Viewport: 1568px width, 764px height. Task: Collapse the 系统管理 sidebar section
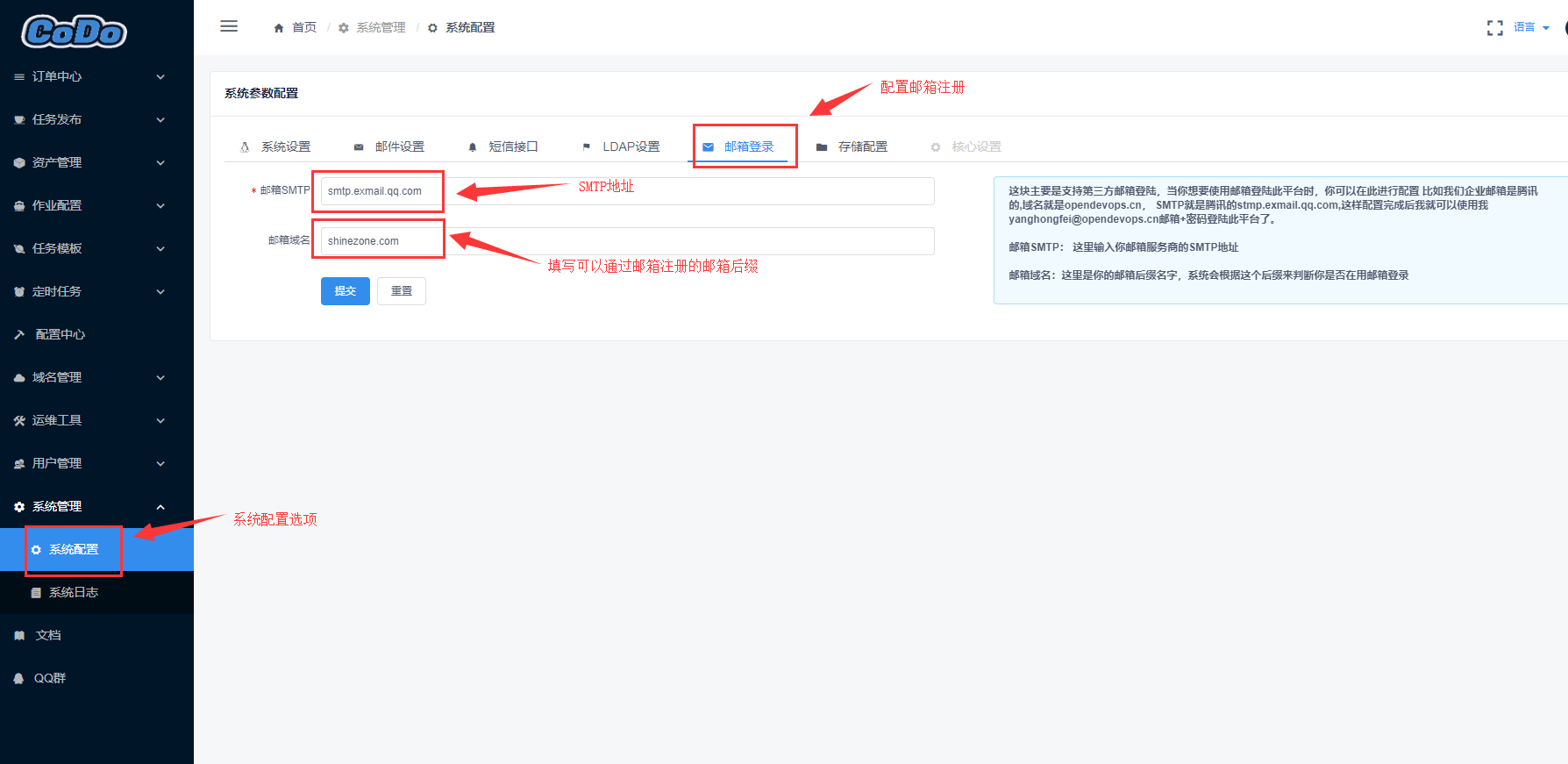96,506
